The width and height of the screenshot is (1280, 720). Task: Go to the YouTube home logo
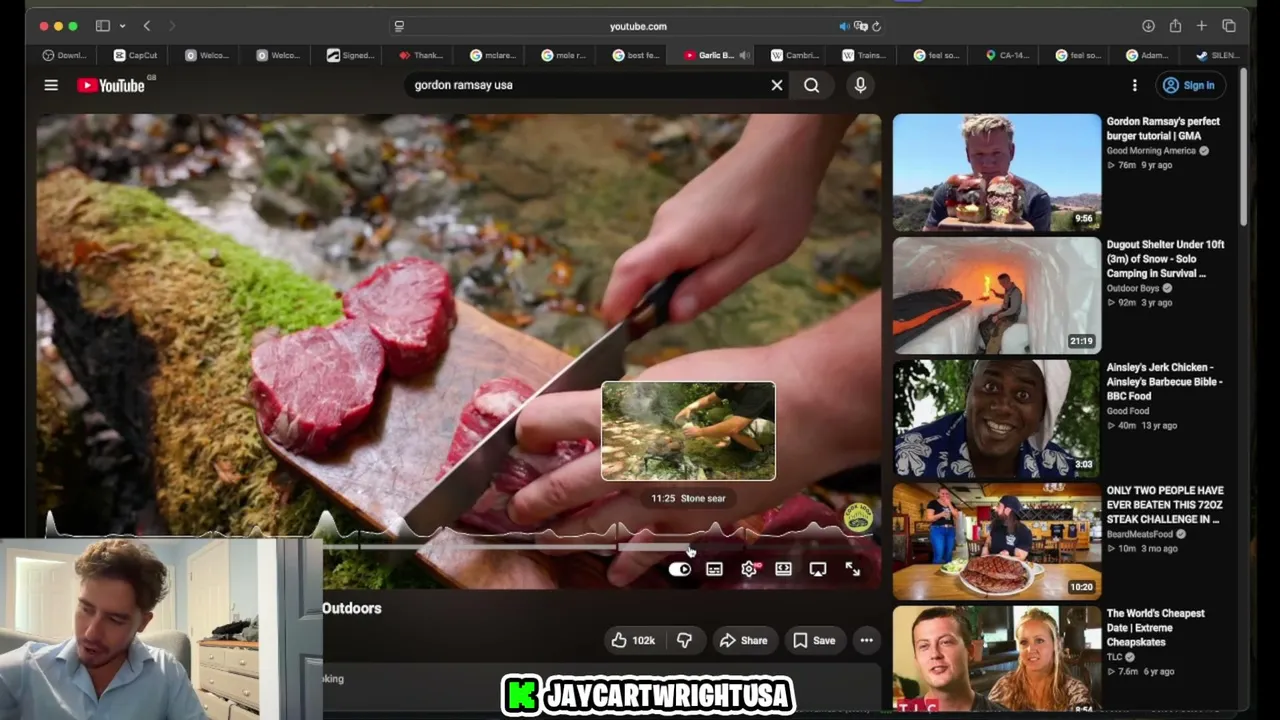click(x=111, y=86)
